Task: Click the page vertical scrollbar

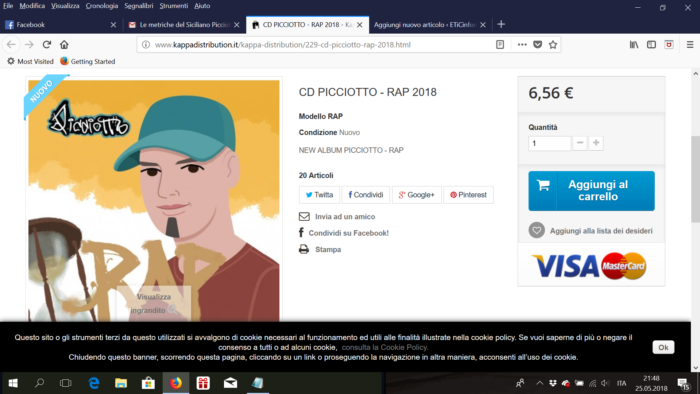Action: 696,178
